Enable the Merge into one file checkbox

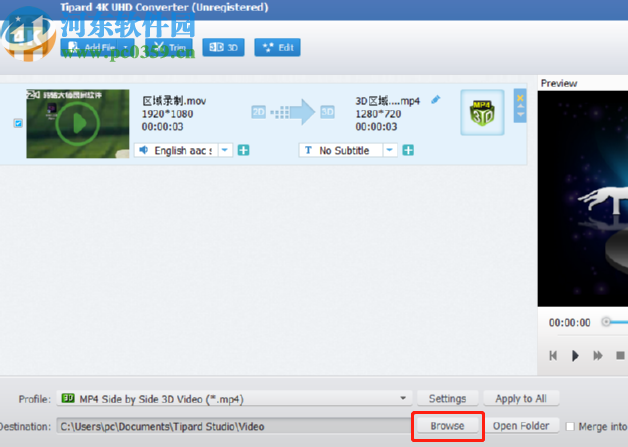(x=570, y=427)
